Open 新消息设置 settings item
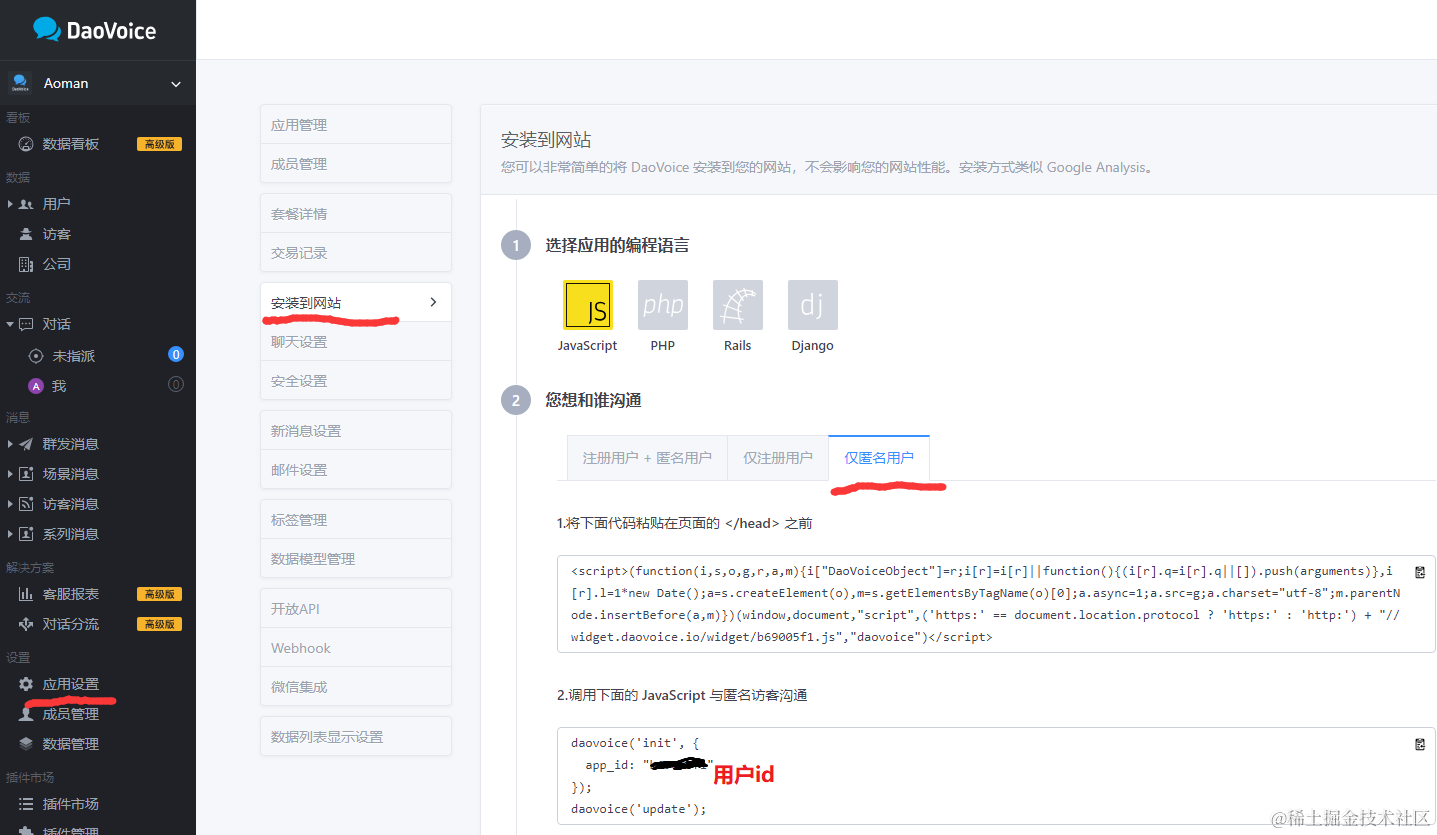The image size is (1437, 835). pos(355,431)
